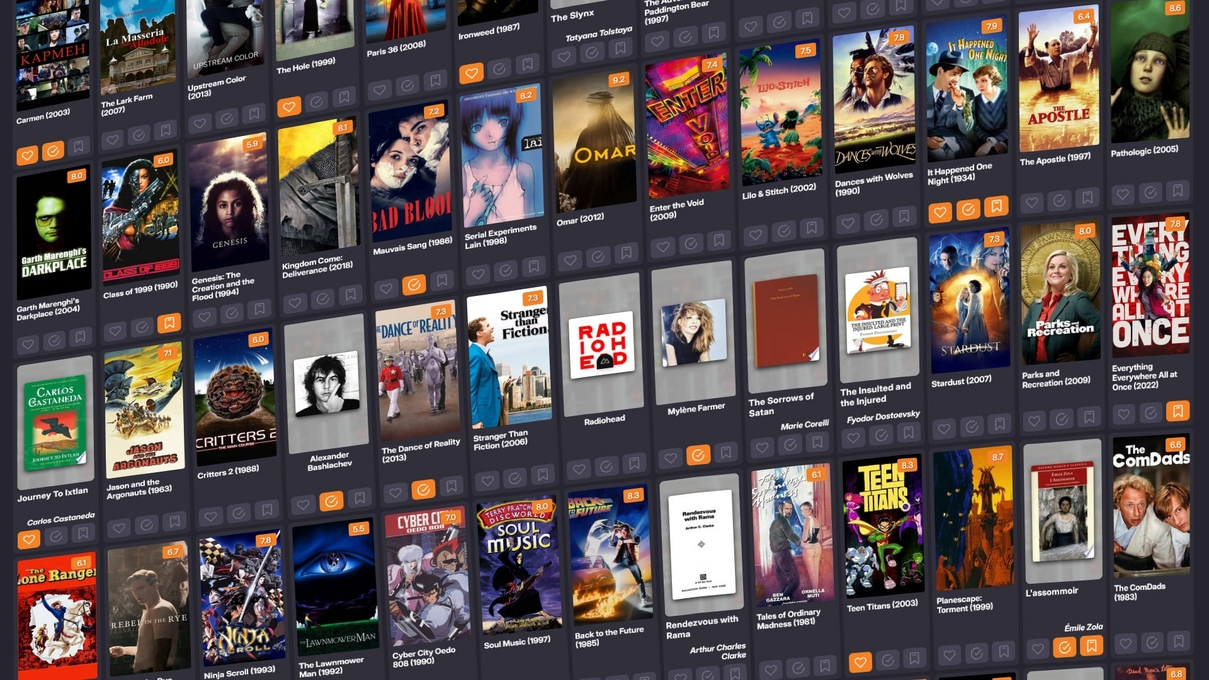Image resolution: width=1209 pixels, height=680 pixels.
Task: Like Omar (2012) using heart icon
Action: (x=570, y=260)
